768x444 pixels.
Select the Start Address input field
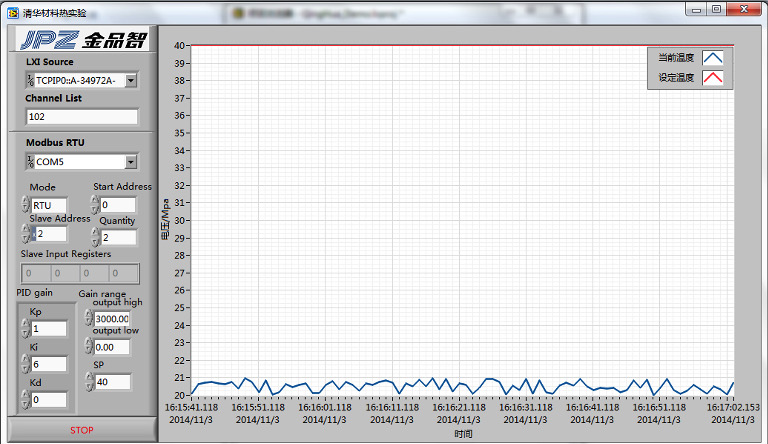coord(117,205)
